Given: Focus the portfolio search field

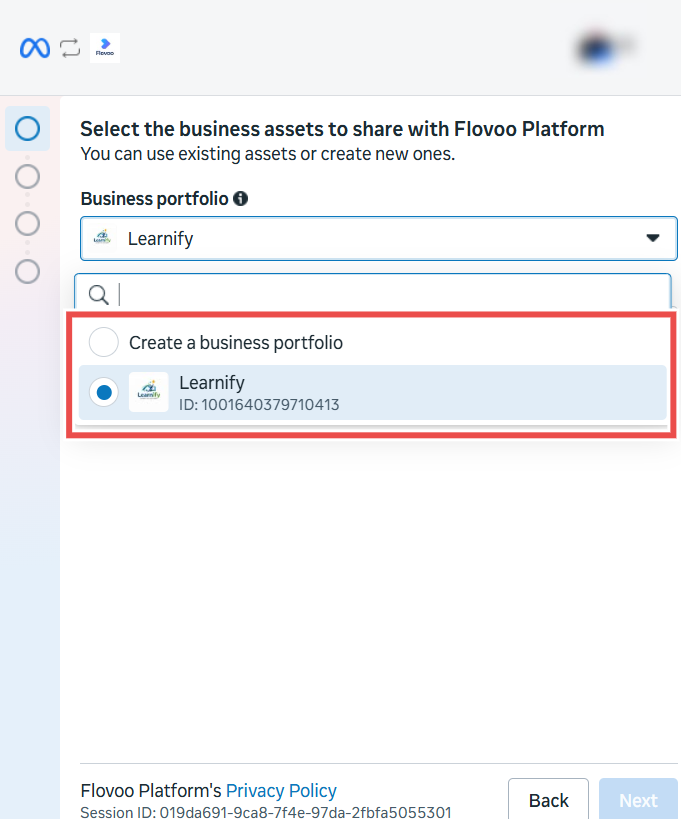Looking at the screenshot, I should pyautogui.click(x=373, y=294).
